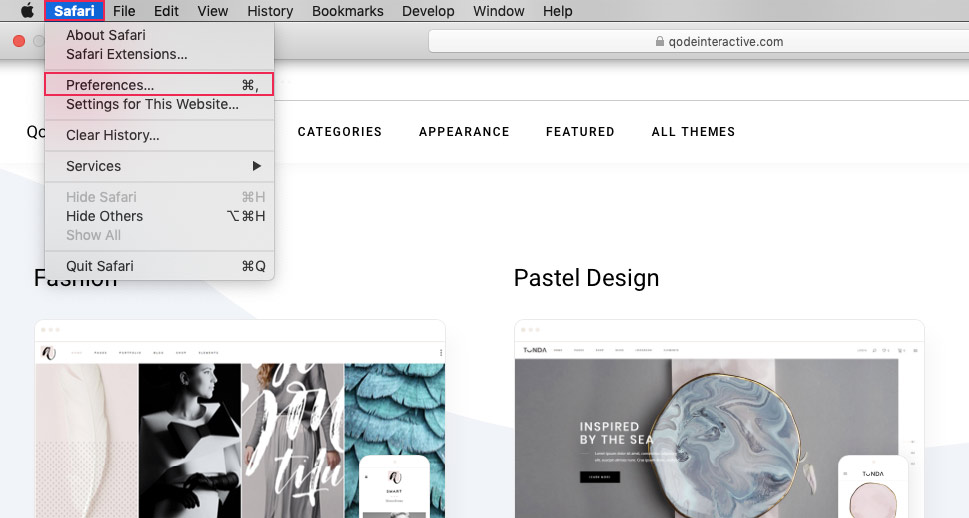969x518 pixels.
Task: Open the Edit menu
Action: pyautogui.click(x=166, y=11)
